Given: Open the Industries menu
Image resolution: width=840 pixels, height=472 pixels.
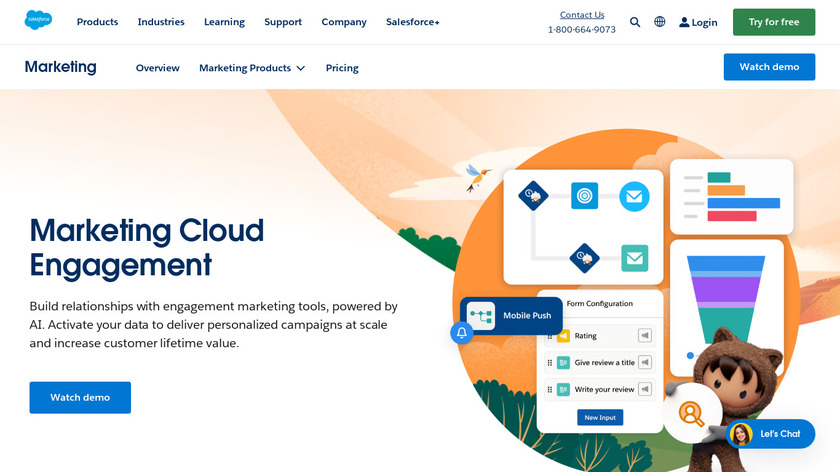Looking at the screenshot, I should [161, 22].
